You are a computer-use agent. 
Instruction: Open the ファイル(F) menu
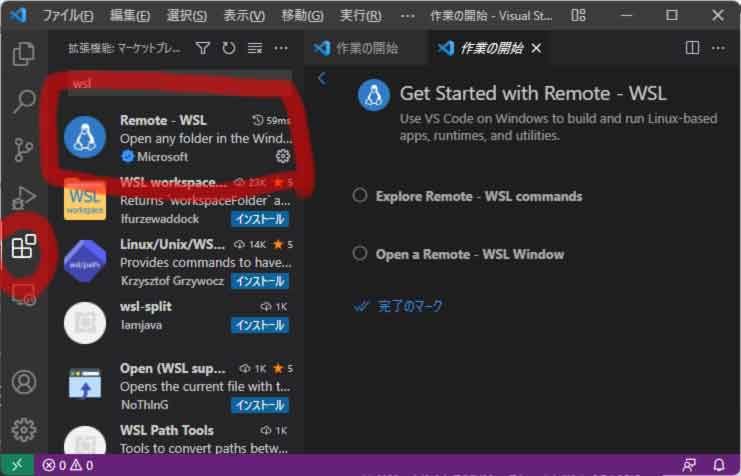(69, 16)
